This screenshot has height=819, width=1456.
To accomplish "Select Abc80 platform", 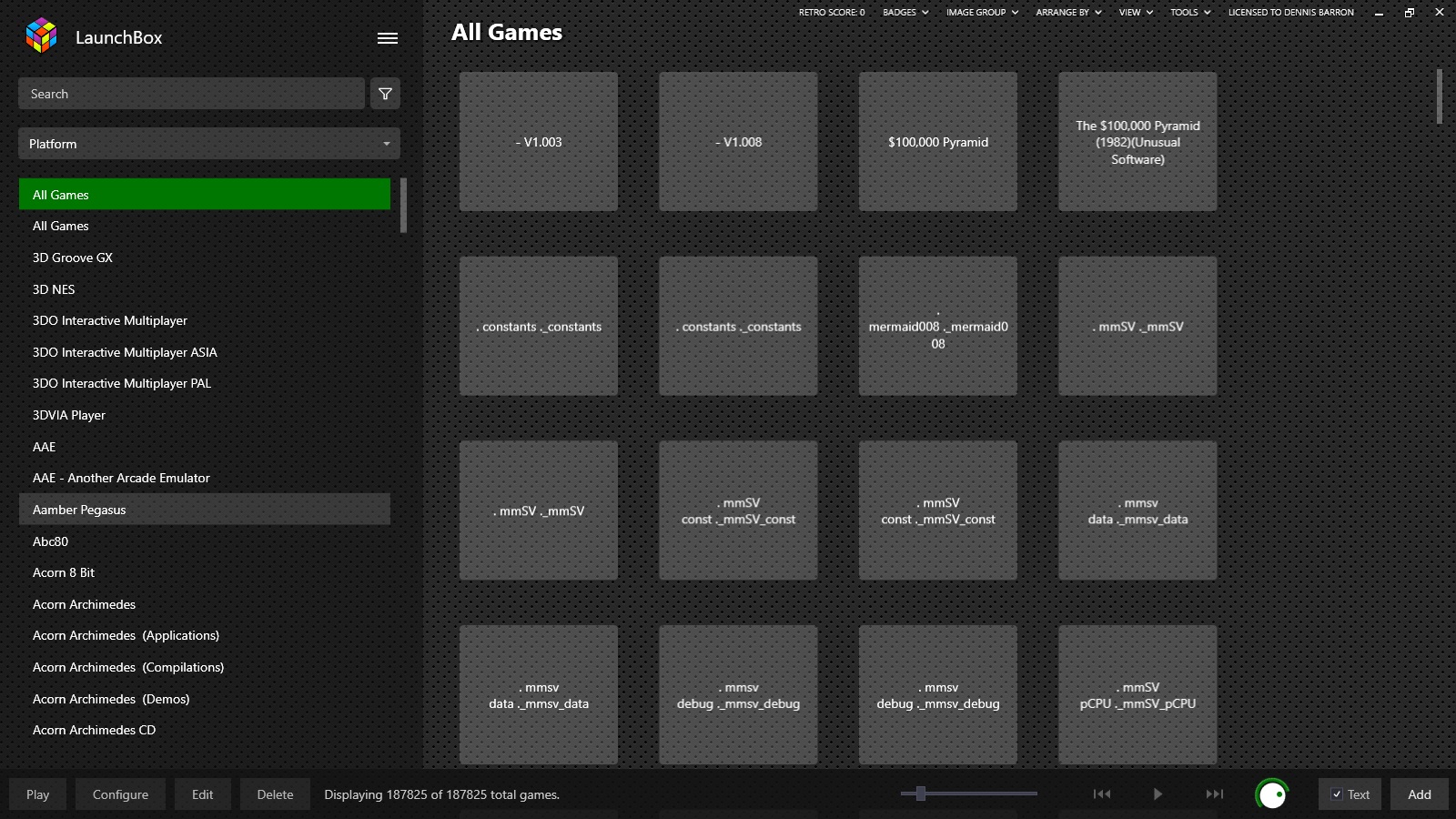I will [x=205, y=541].
